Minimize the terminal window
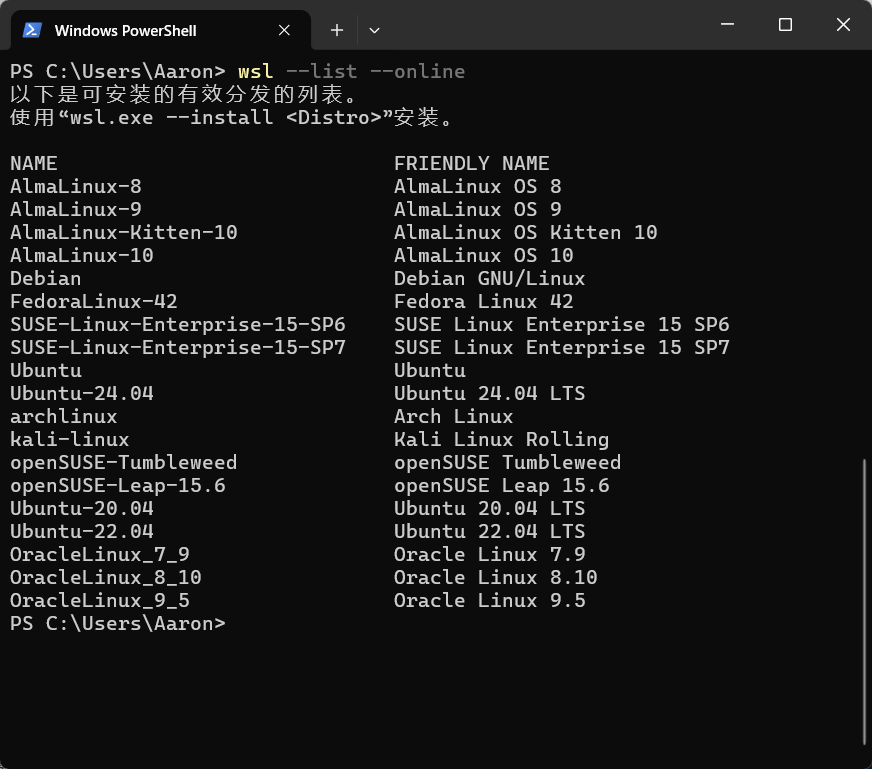 pos(727,24)
